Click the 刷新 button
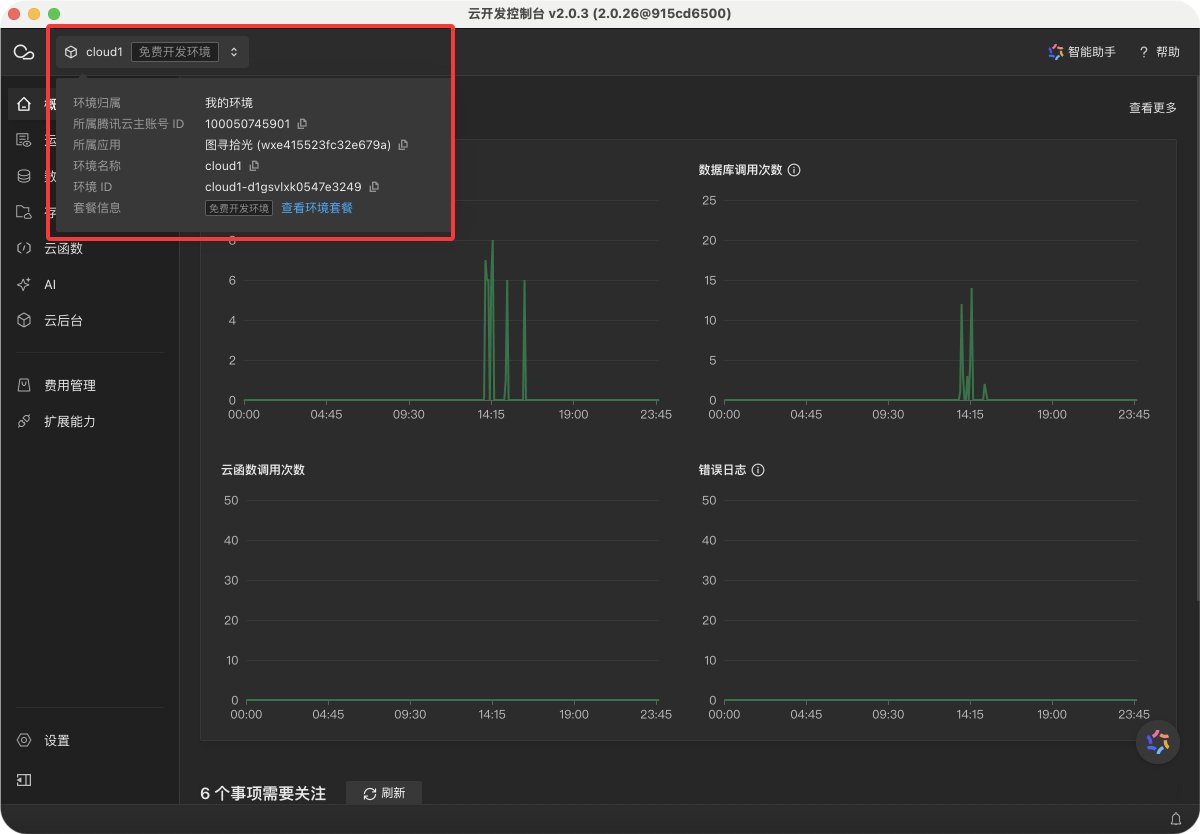 384,793
